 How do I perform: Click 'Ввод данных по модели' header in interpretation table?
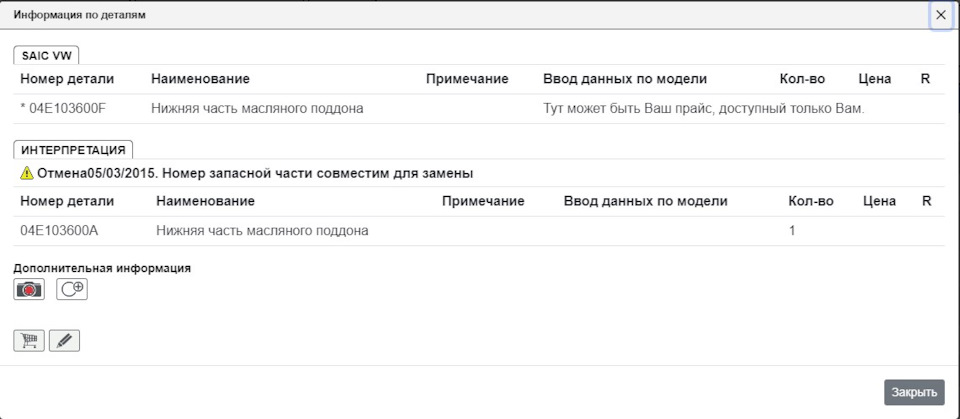[x=646, y=201]
